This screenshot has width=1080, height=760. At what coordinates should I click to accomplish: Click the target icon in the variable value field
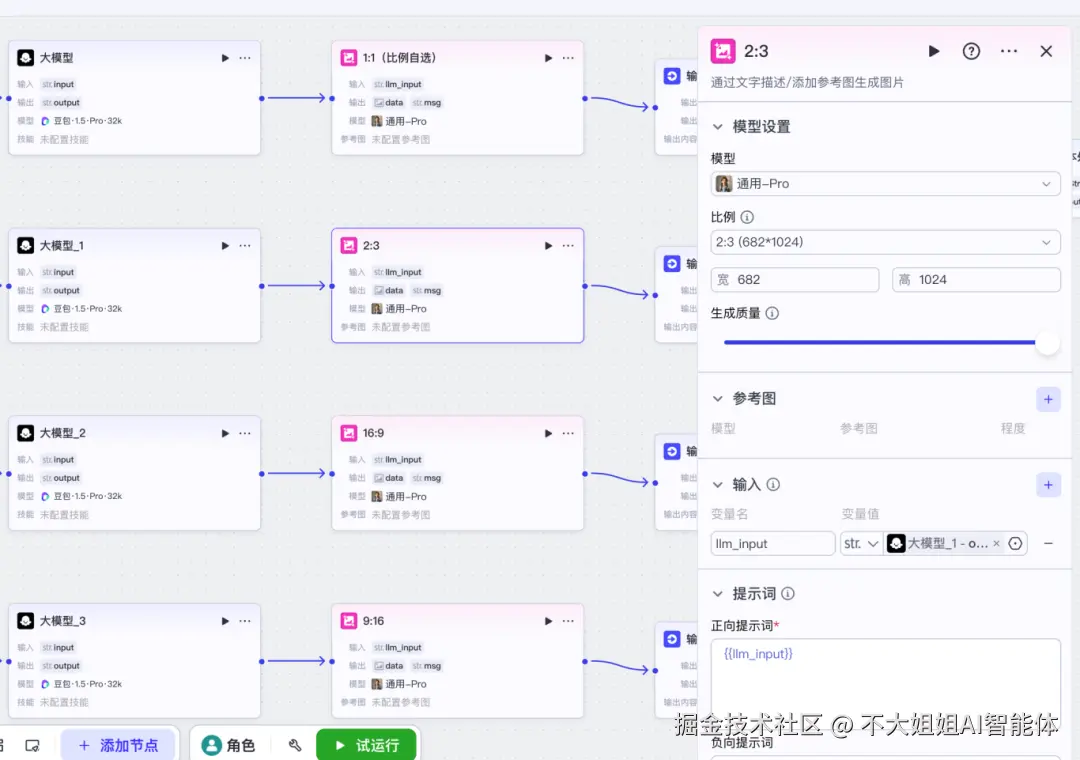pyautogui.click(x=1015, y=544)
